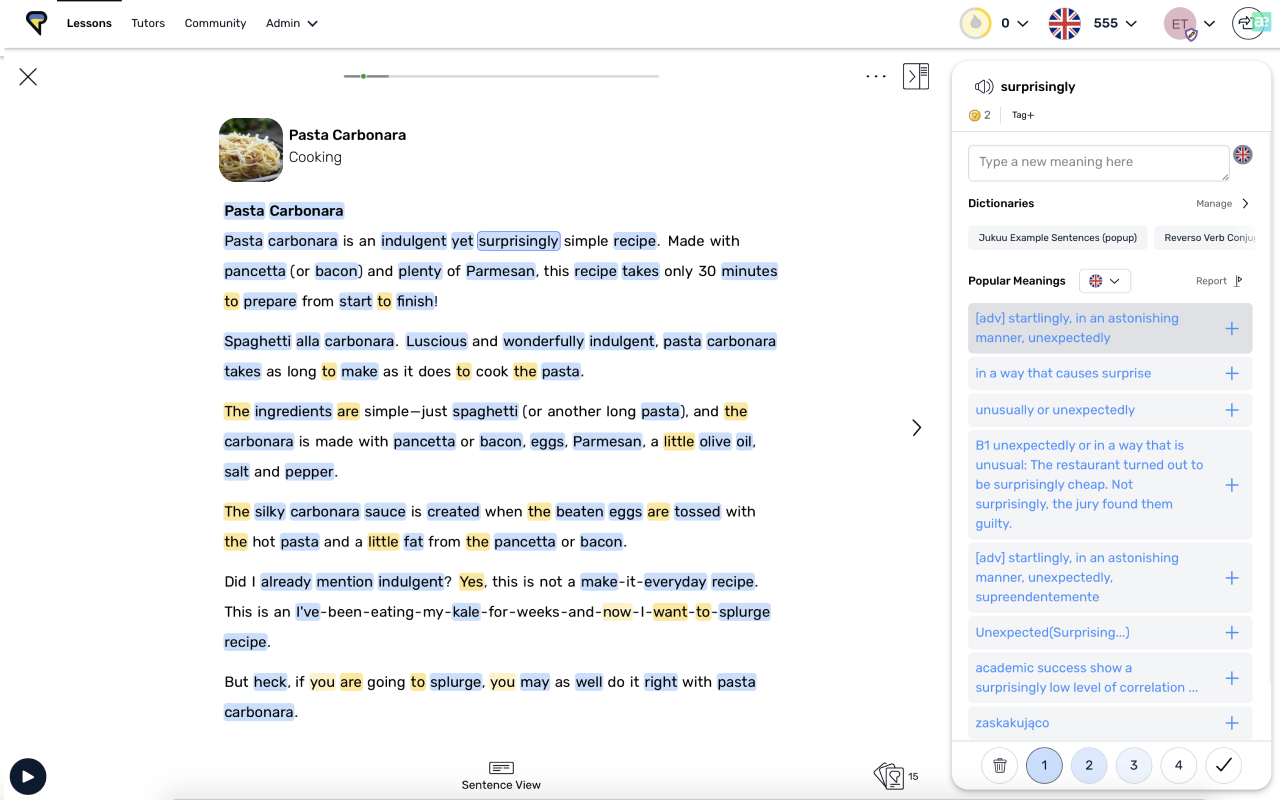
Task: Switch to the Tutors tab
Action: point(148,22)
